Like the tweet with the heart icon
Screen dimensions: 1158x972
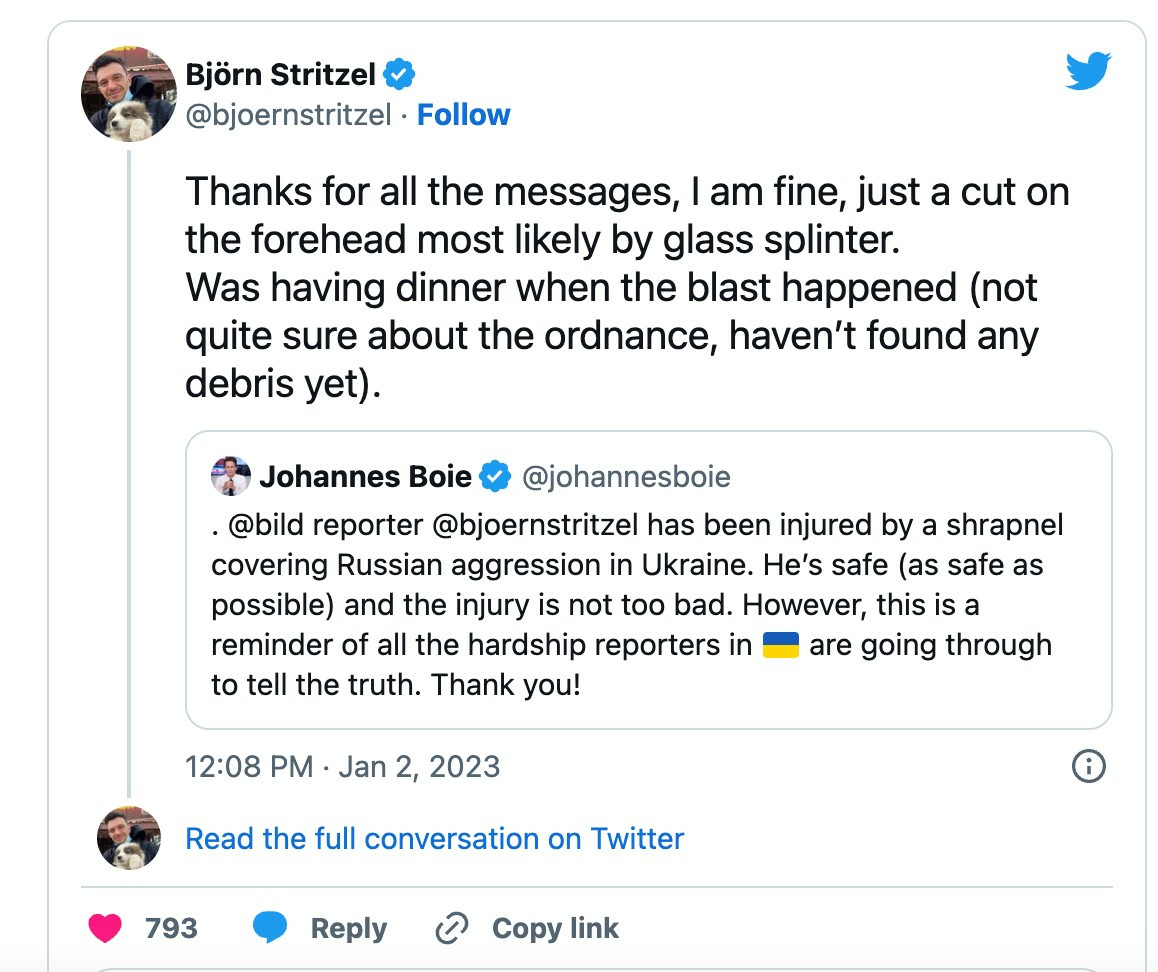(105, 928)
